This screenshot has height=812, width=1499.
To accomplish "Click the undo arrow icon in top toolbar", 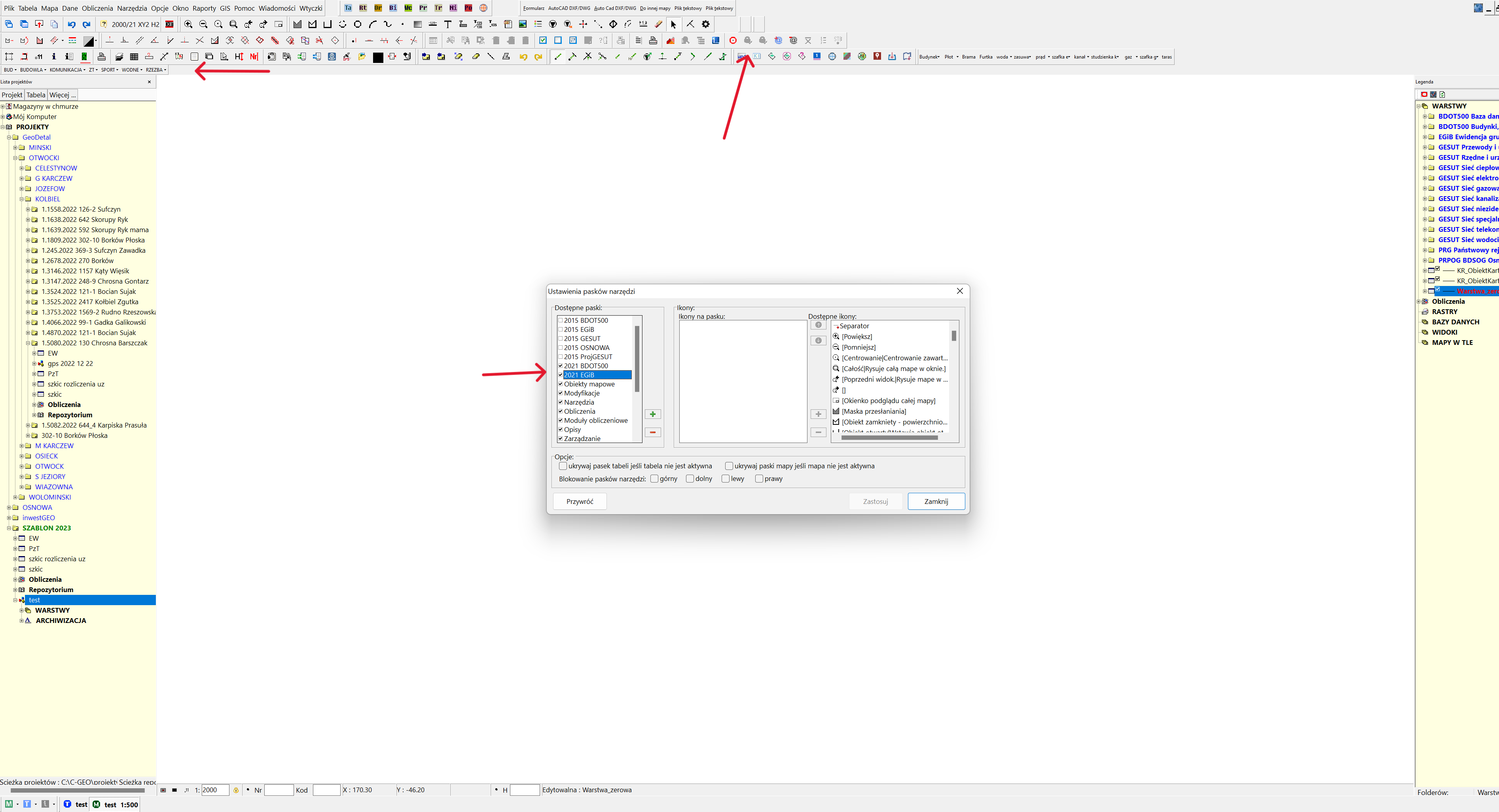I will coord(72,25).
